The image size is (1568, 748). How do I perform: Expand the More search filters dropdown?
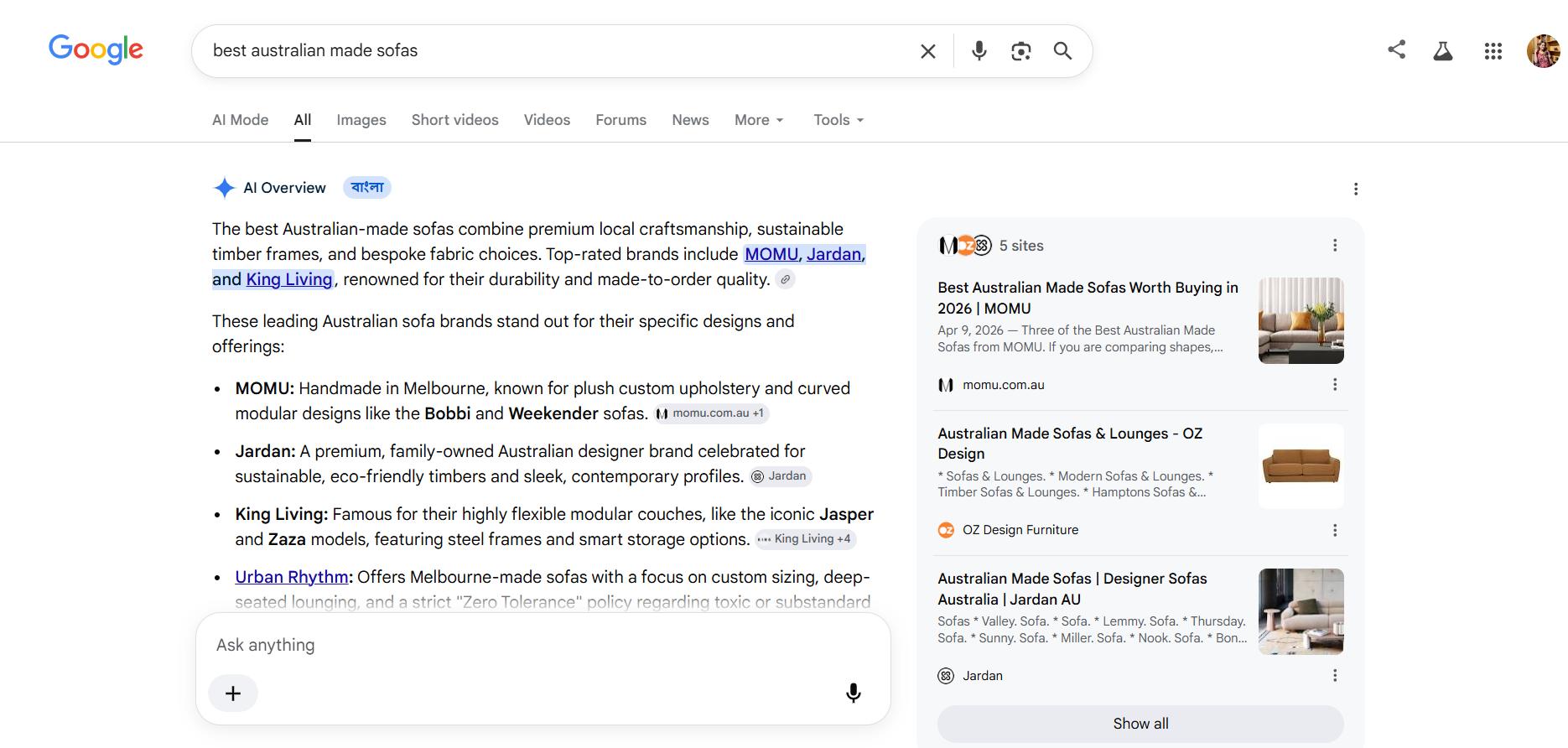(x=759, y=120)
